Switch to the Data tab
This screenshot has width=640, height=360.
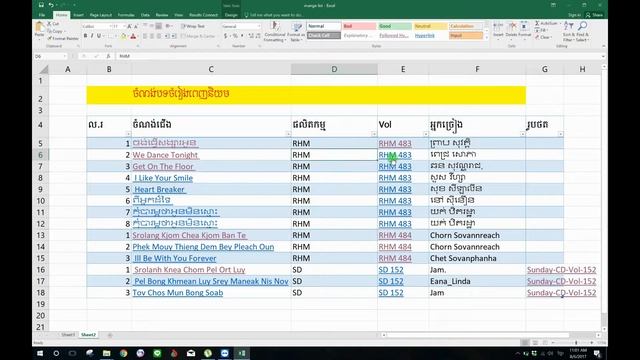coord(145,15)
